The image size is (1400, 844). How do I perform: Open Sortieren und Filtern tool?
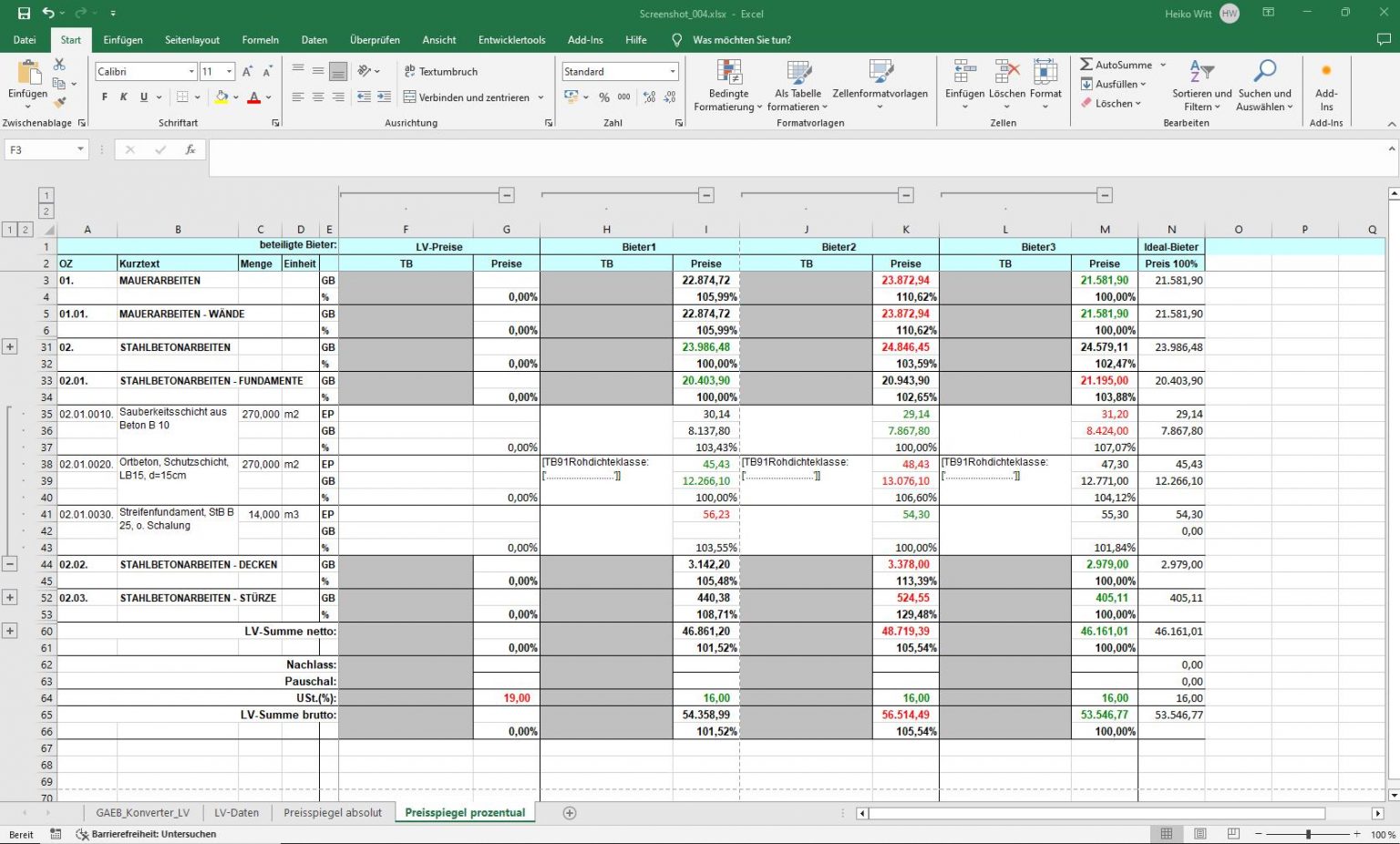[x=1201, y=87]
